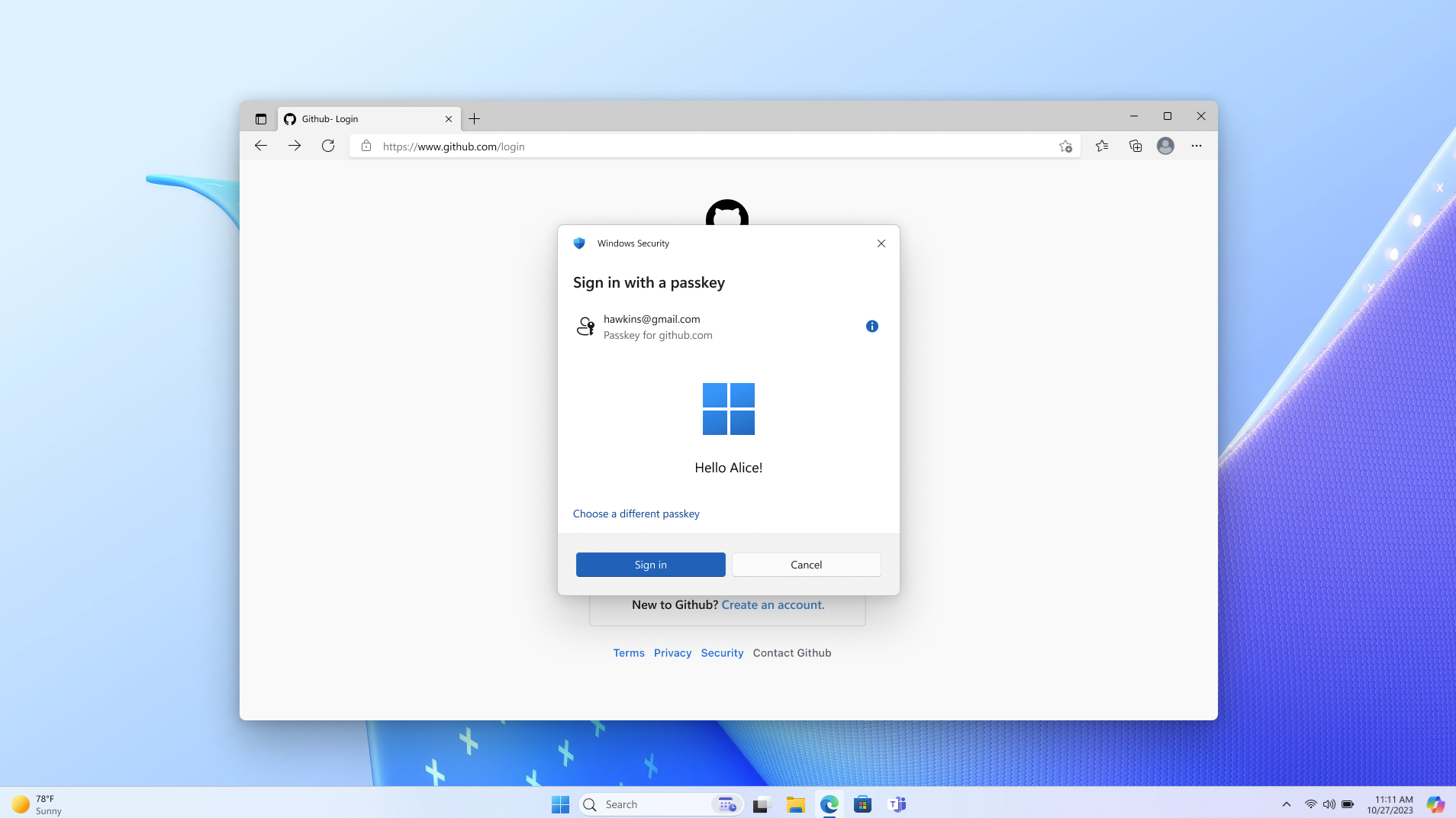Reload the GitHub login page

click(327, 146)
